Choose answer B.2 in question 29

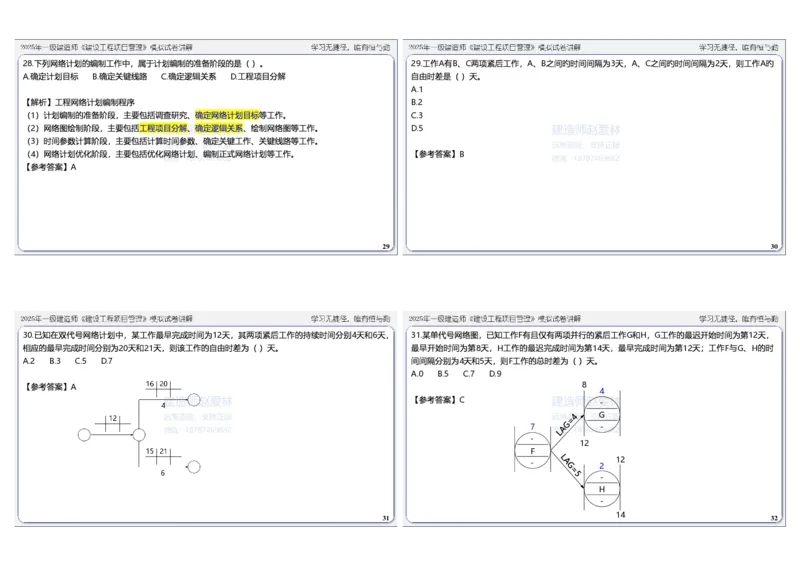pyautogui.click(x=418, y=102)
